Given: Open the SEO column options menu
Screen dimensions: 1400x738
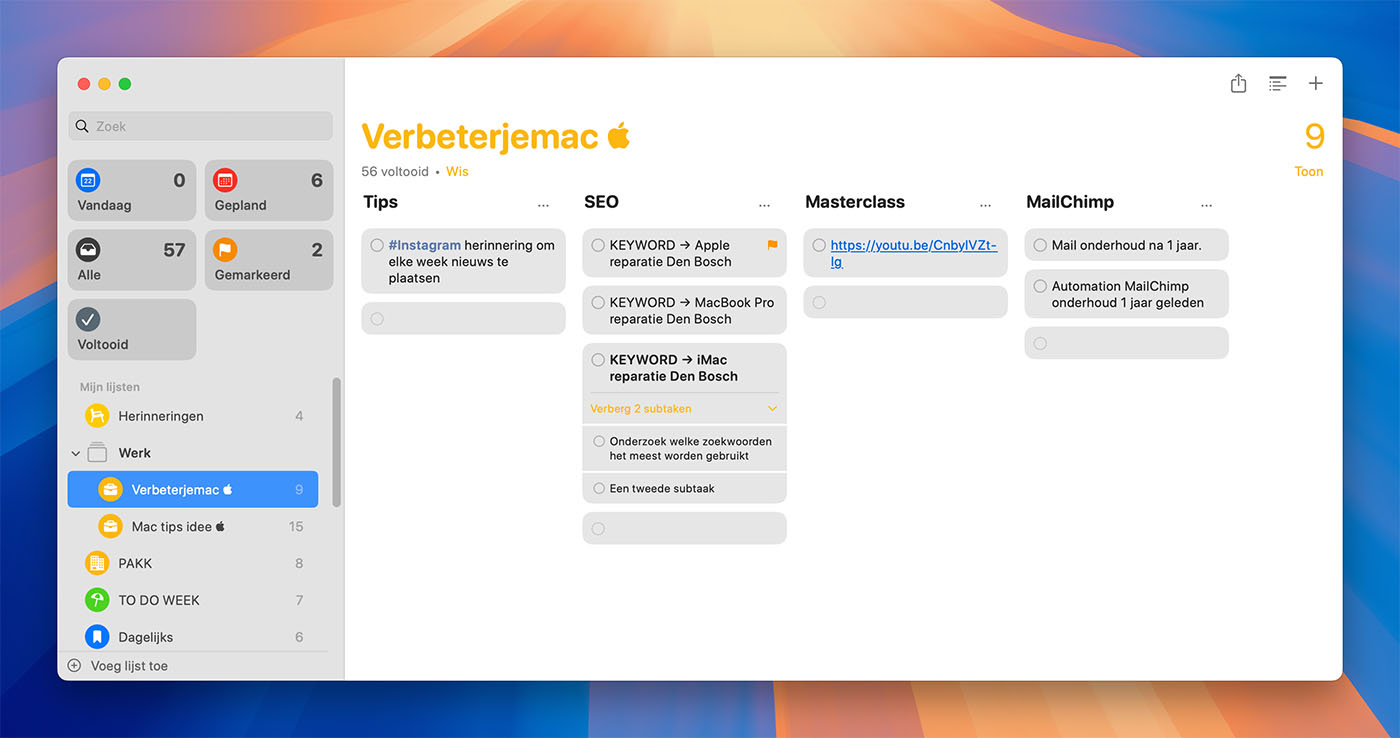Looking at the screenshot, I should pyautogui.click(x=764, y=203).
